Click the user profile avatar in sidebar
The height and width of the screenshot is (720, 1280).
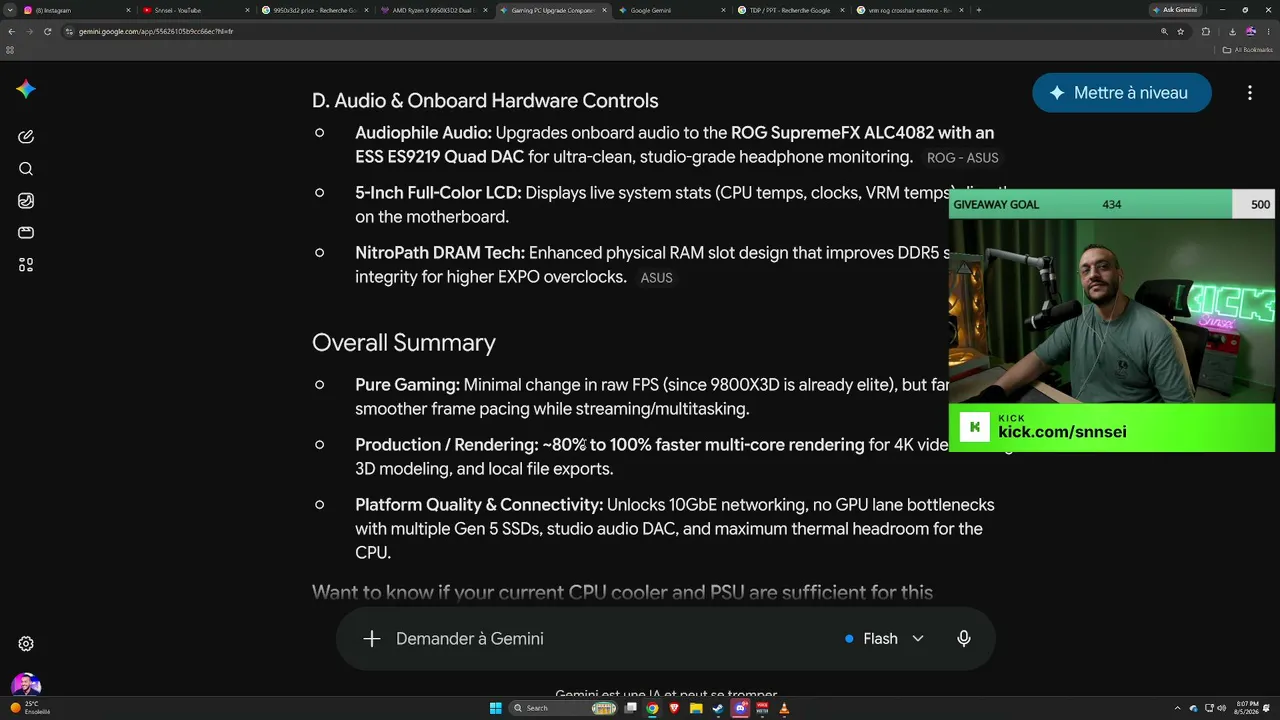point(26,686)
